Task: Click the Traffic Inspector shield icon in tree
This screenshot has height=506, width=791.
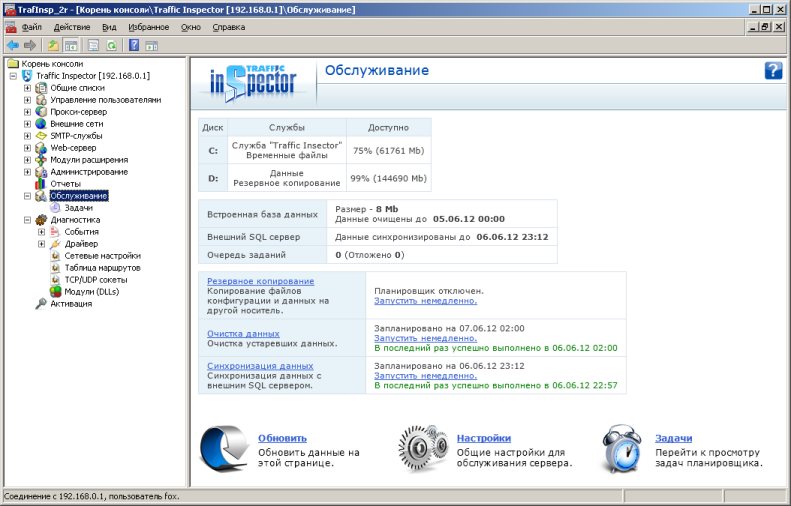Action: coord(27,76)
